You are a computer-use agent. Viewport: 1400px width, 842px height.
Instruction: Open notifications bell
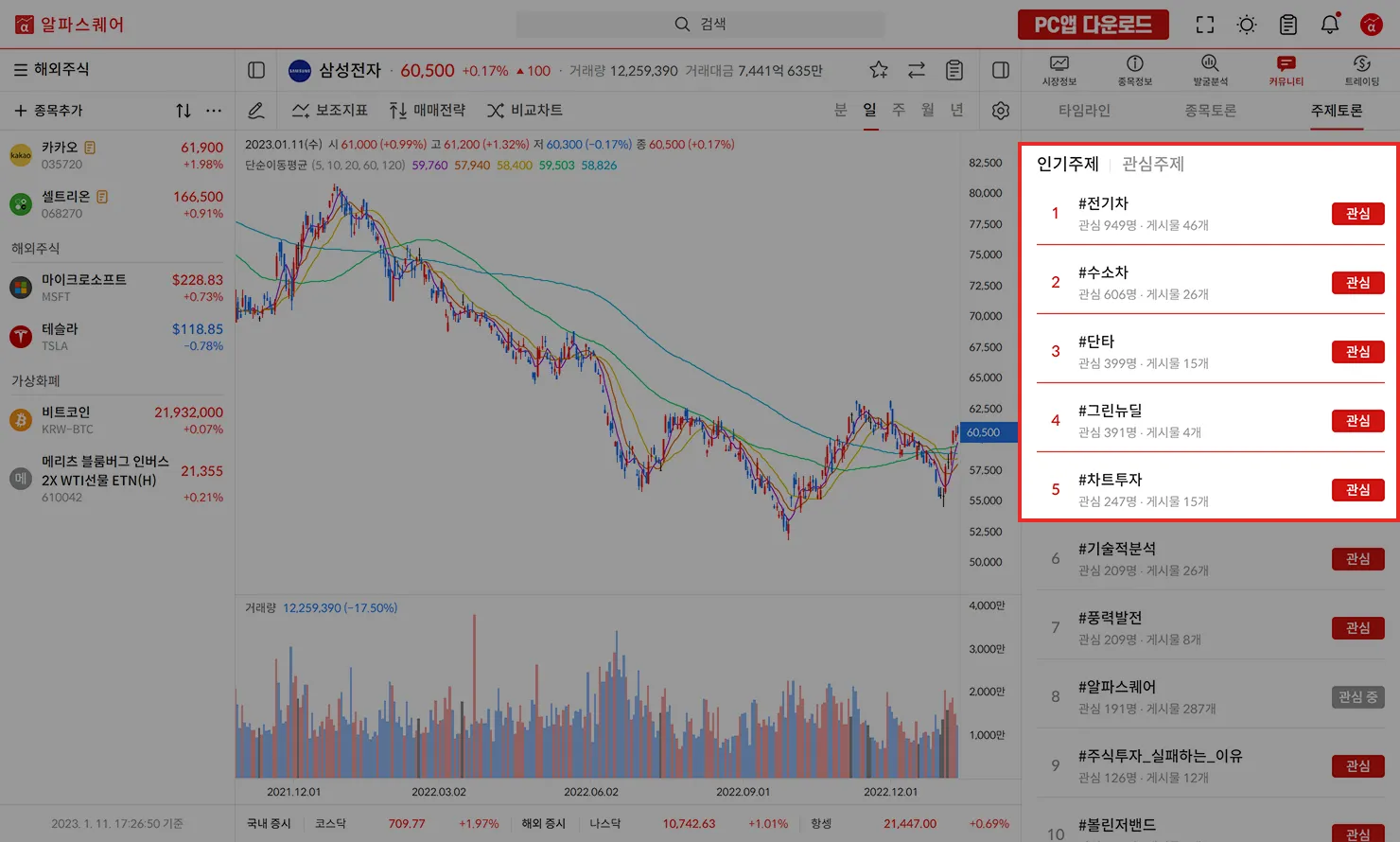1330,25
